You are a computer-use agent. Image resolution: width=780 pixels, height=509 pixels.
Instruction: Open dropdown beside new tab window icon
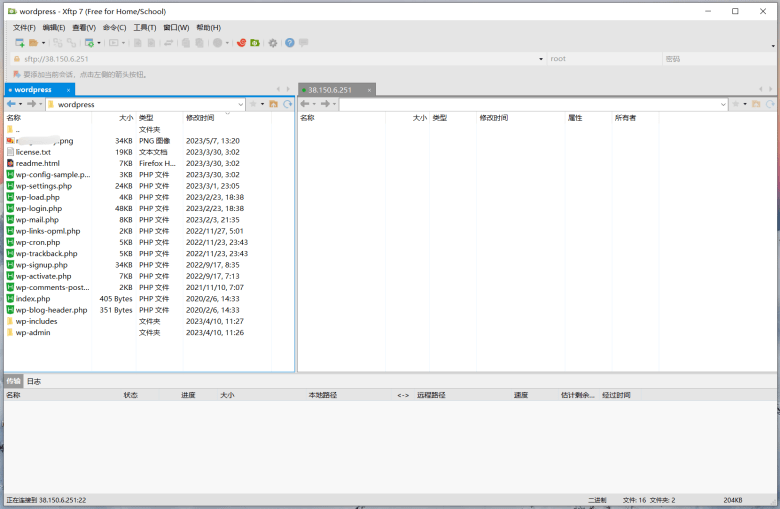point(99,43)
